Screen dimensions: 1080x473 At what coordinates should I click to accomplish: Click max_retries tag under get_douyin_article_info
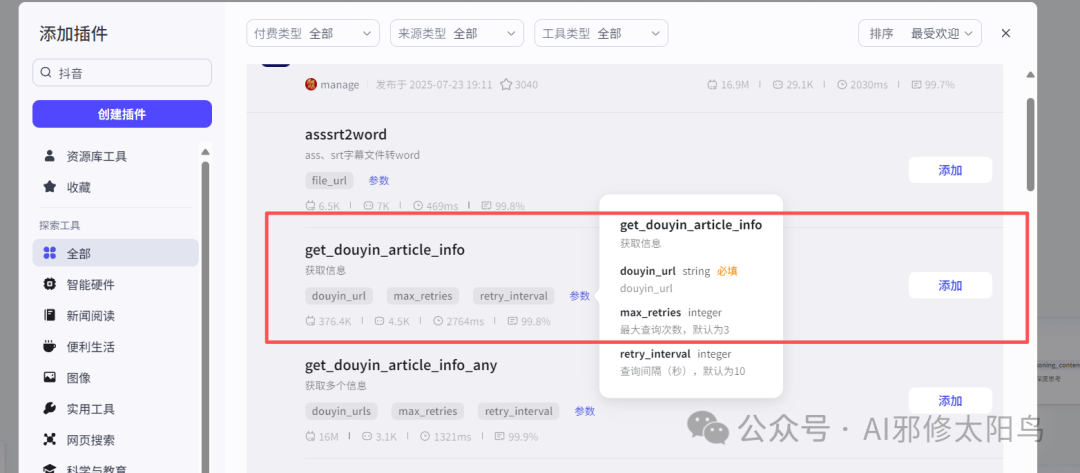(x=423, y=296)
